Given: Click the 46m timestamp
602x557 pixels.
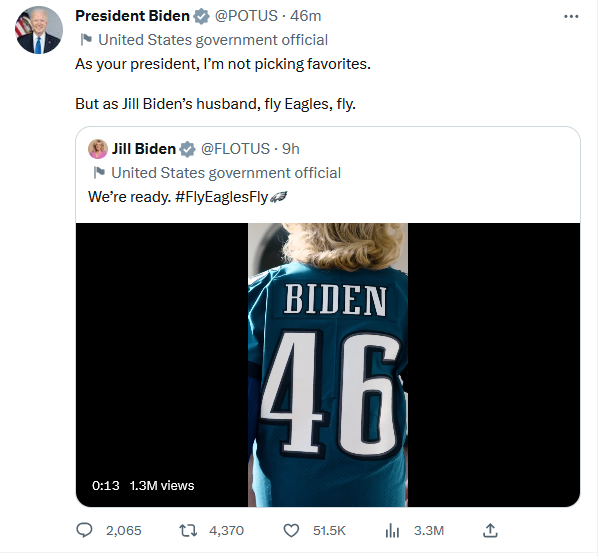Looking at the screenshot, I should pyautogui.click(x=306, y=16).
